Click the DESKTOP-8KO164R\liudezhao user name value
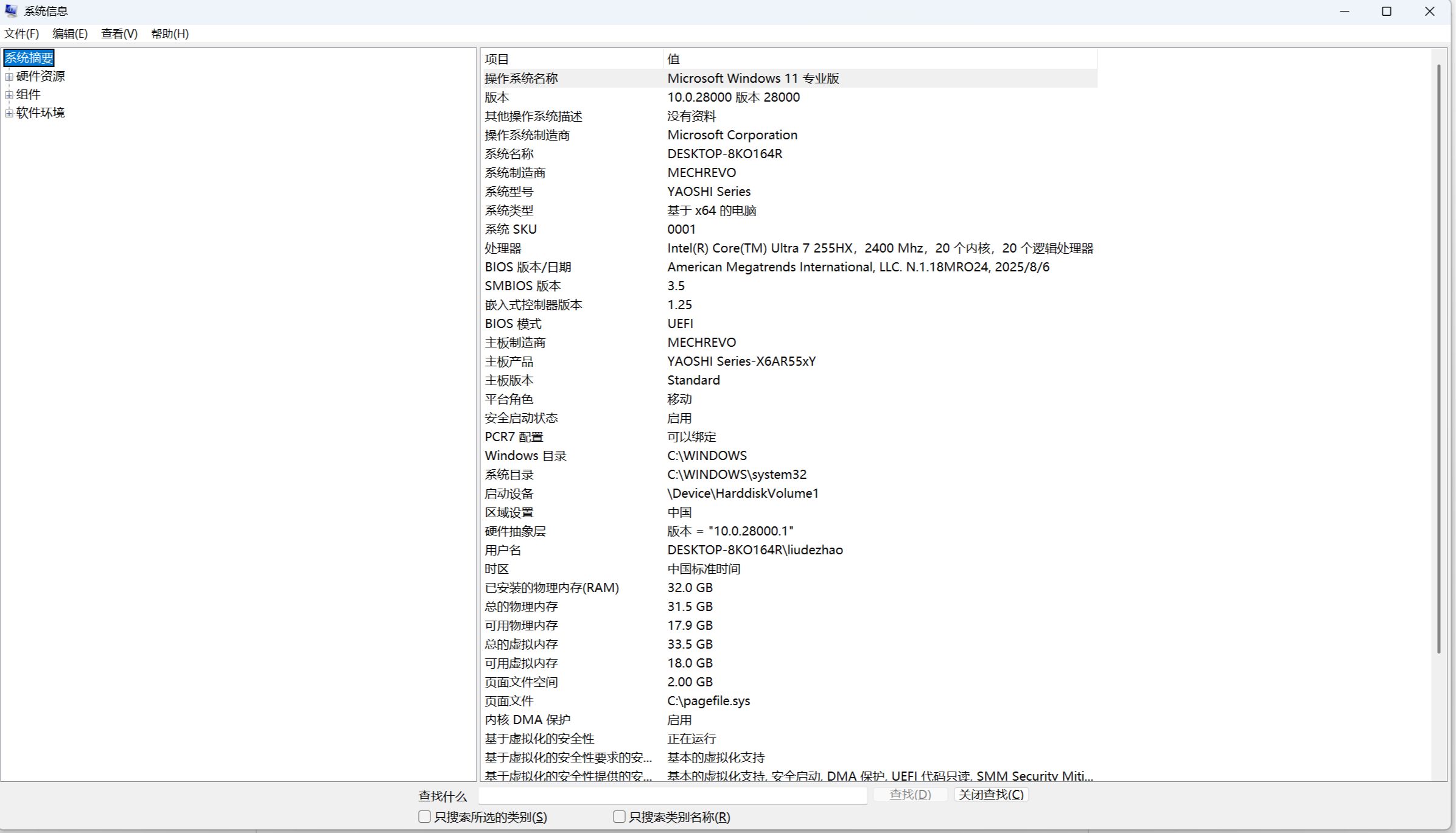This screenshot has height=833, width=1456. coord(755,550)
